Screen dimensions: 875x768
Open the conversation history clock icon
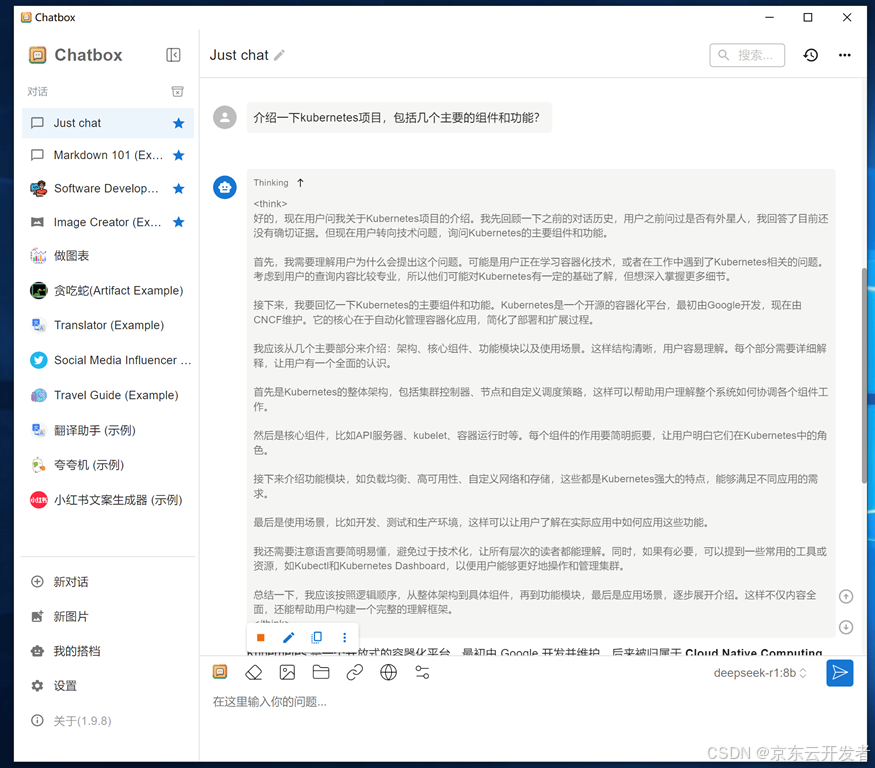(810, 55)
